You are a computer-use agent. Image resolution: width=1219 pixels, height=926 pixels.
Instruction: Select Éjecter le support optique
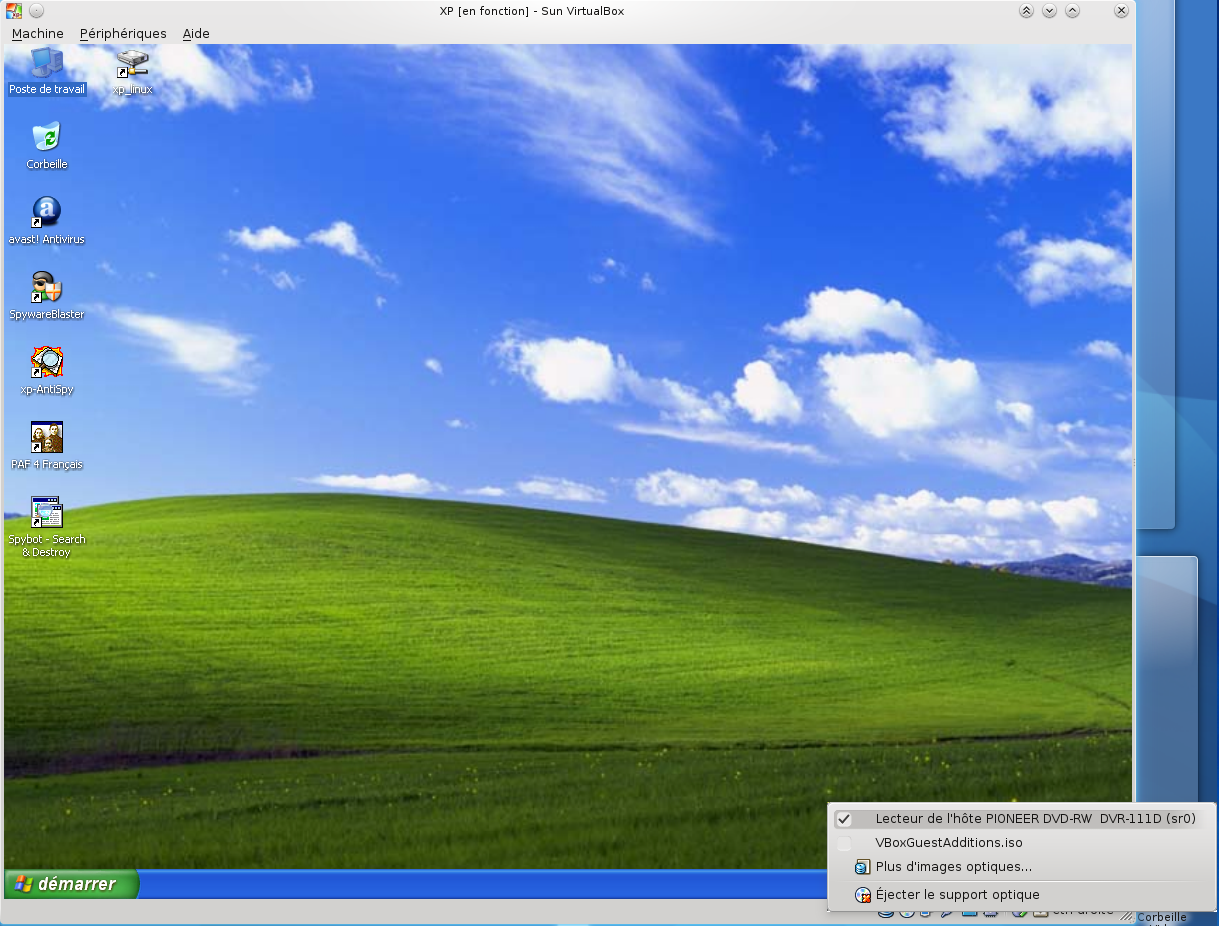tap(957, 895)
